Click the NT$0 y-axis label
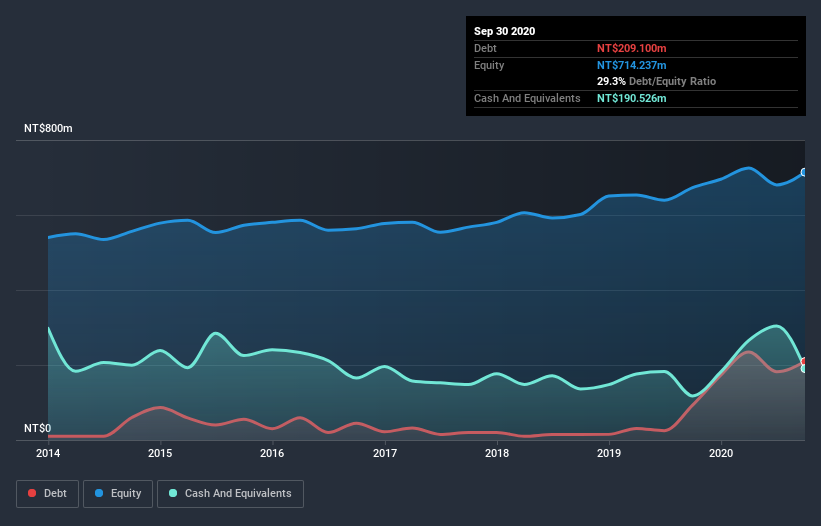The image size is (821, 526). click(x=38, y=428)
